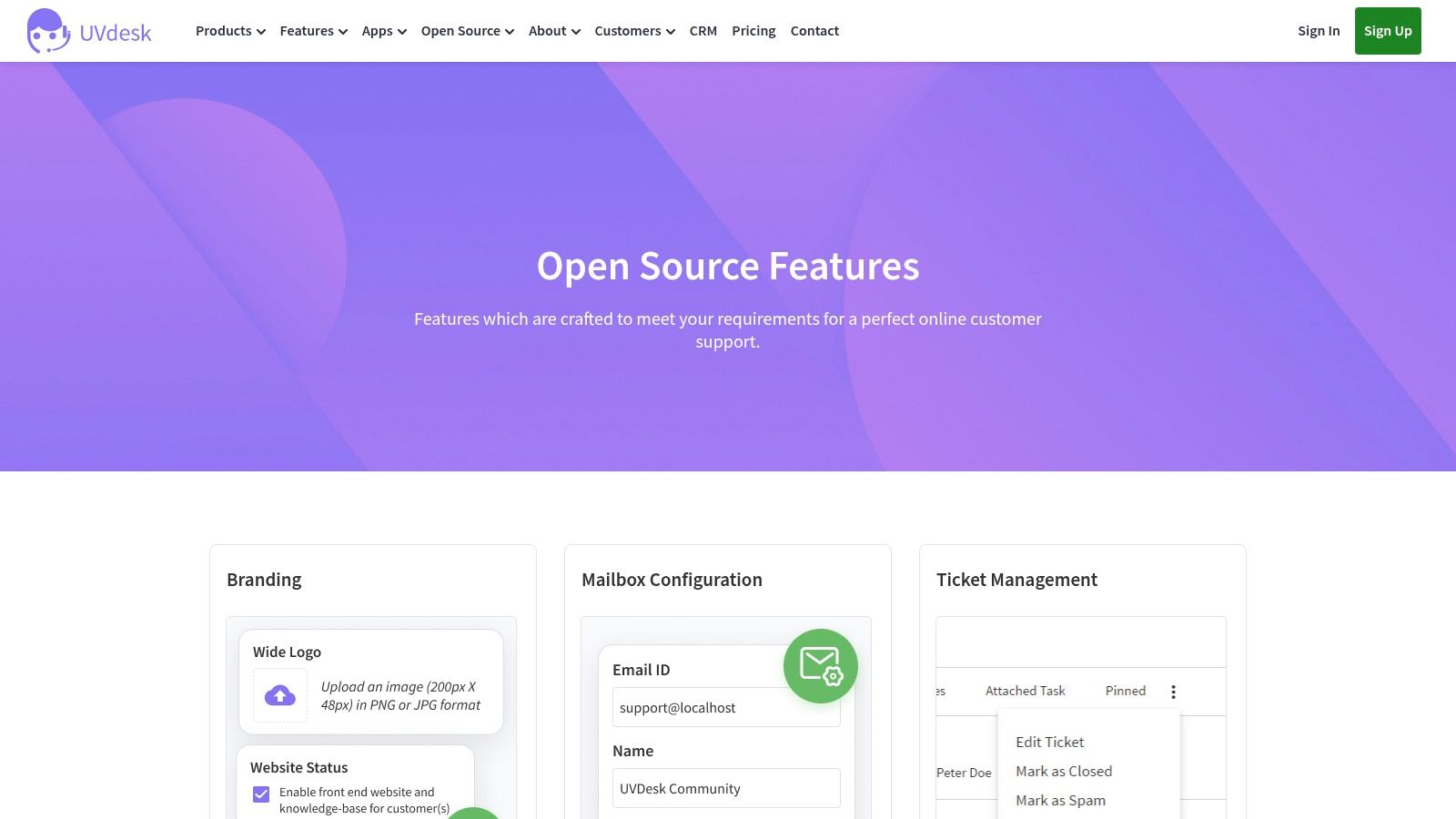Choose Mark as Closed option
Viewport: 1456px width, 819px height.
click(1064, 771)
